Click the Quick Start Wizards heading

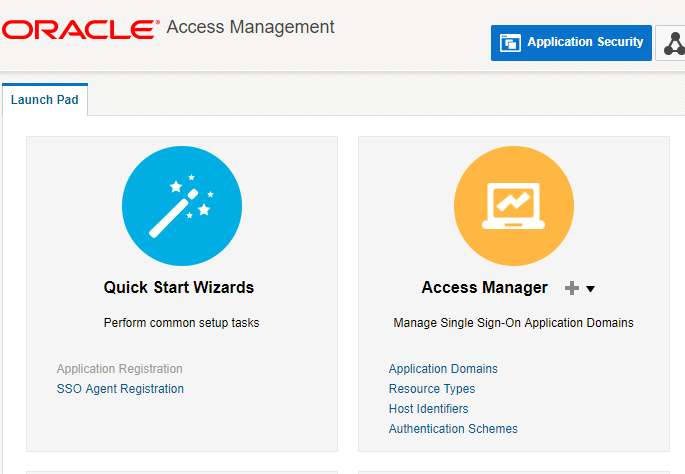[179, 287]
